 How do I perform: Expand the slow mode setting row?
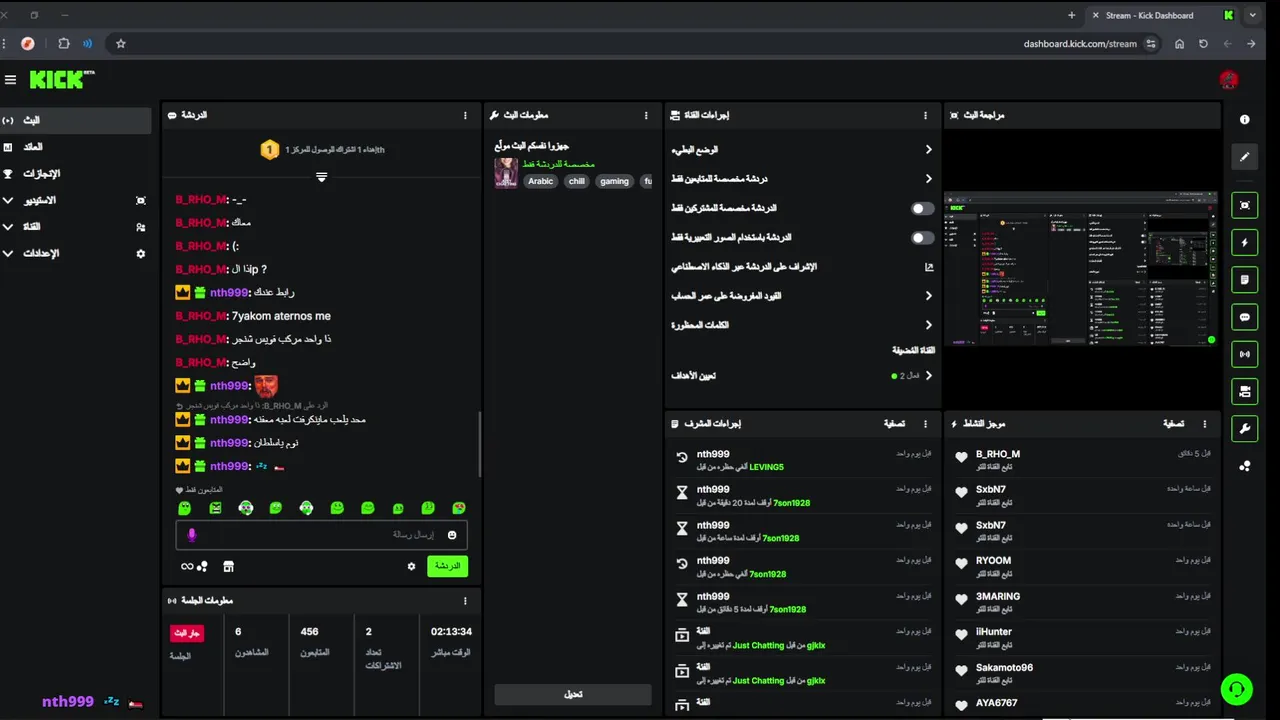pyautogui.click(x=803, y=149)
